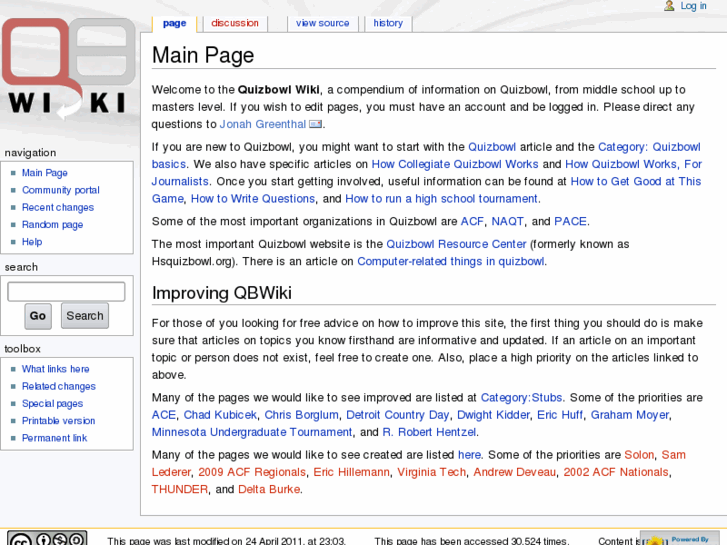Screen dimensions: 727x545
Task: Open the Quizbowl article link
Action: click(x=492, y=147)
